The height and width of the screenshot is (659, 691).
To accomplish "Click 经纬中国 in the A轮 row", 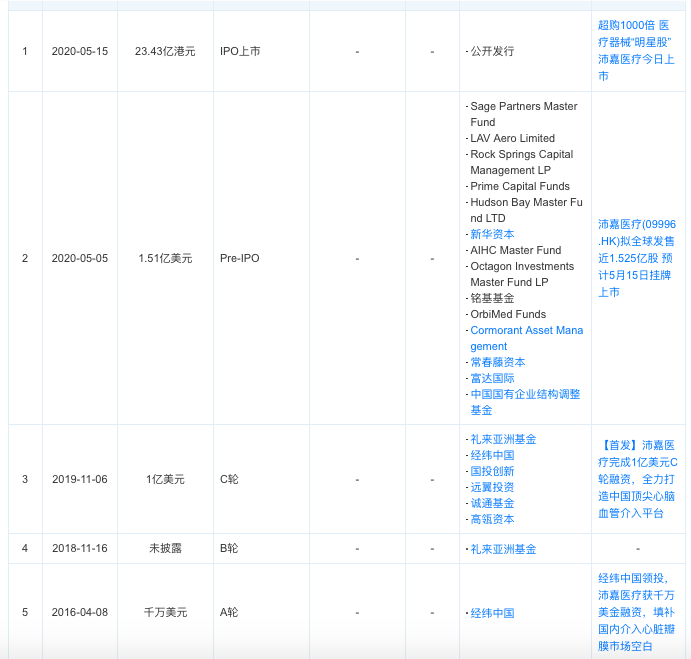I will click(492, 613).
